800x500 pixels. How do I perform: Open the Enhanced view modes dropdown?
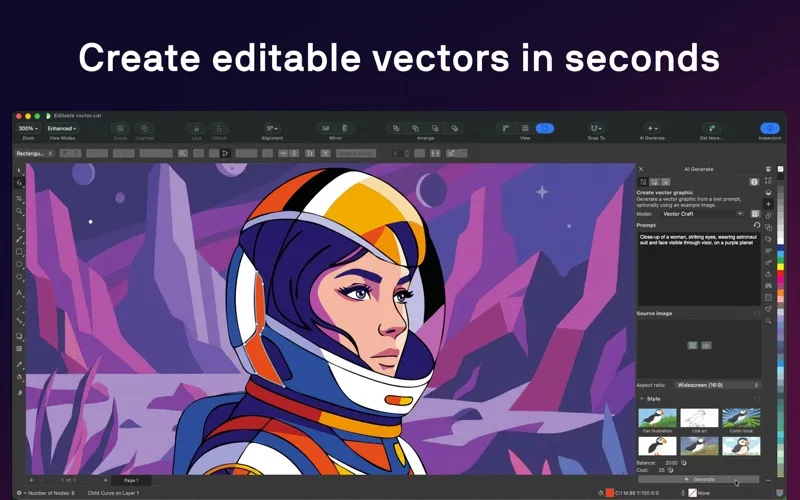tap(62, 129)
